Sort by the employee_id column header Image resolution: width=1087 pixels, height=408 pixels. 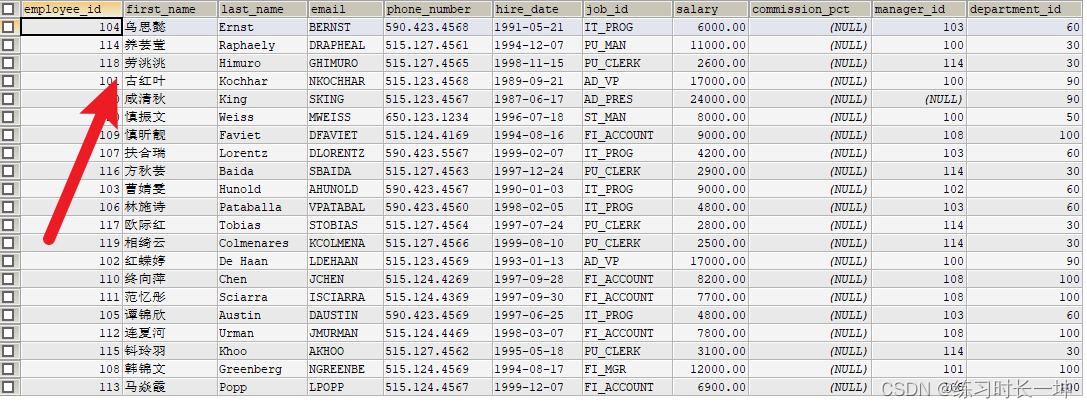click(72, 9)
